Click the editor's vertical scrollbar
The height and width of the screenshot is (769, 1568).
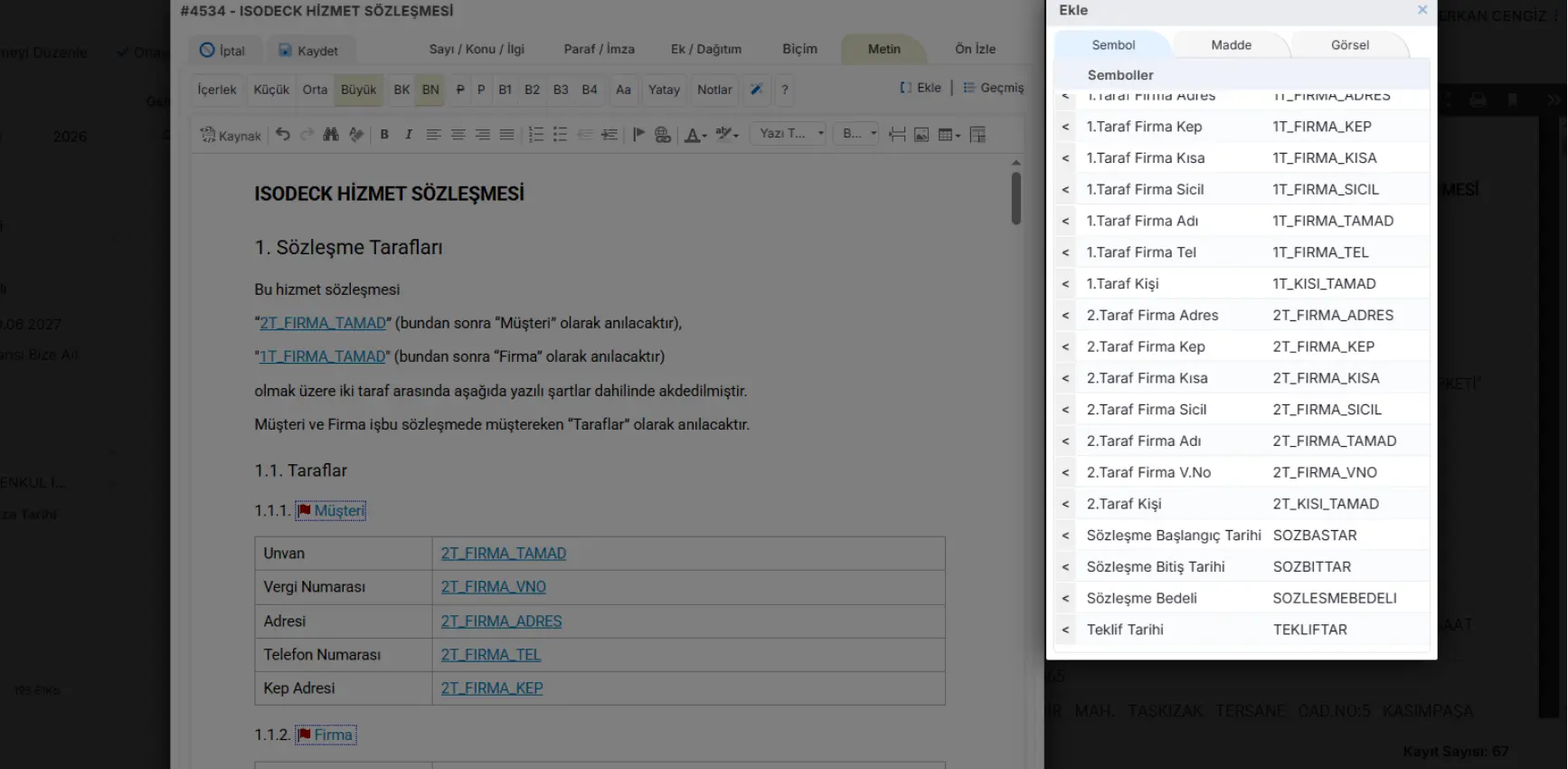1016,196
